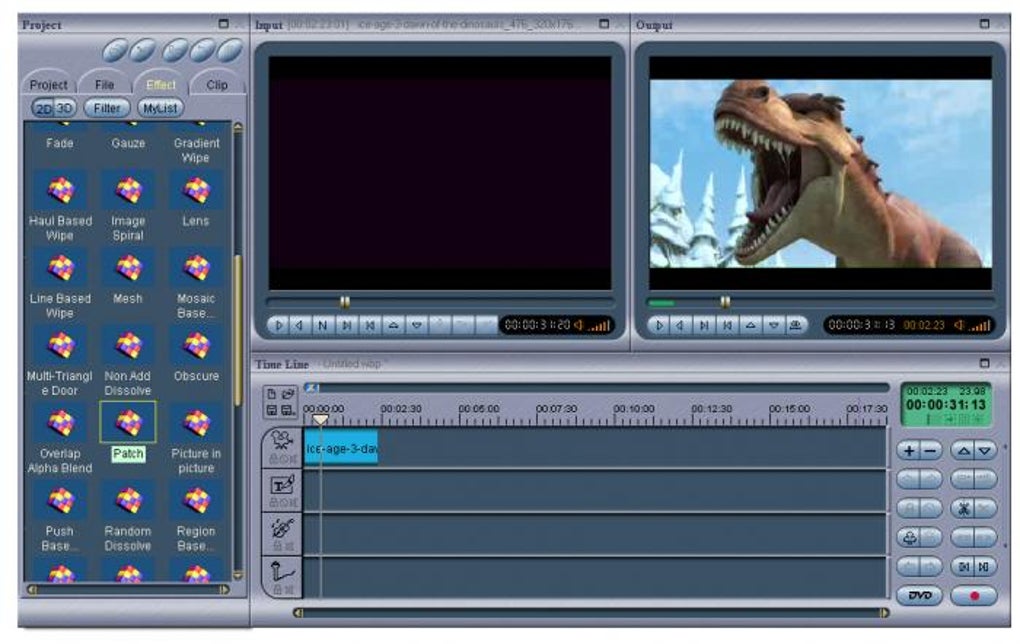Screen dimensions: 1020x644
Task: Play the Input monitor video
Action: click(x=278, y=325)
